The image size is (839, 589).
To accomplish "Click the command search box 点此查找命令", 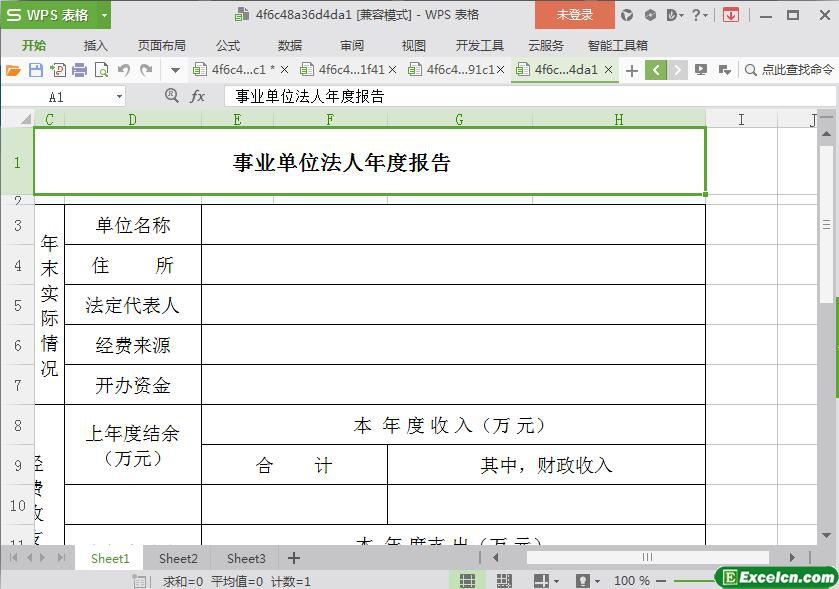I will pos(789,70).
